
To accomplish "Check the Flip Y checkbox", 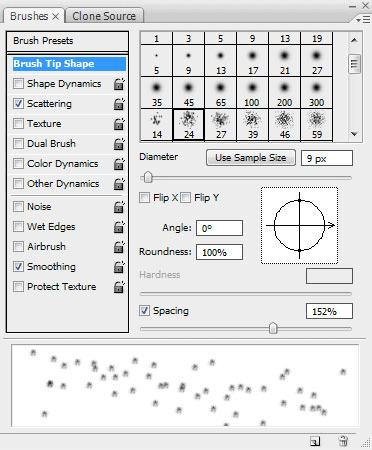I will (x=186, y=197).
